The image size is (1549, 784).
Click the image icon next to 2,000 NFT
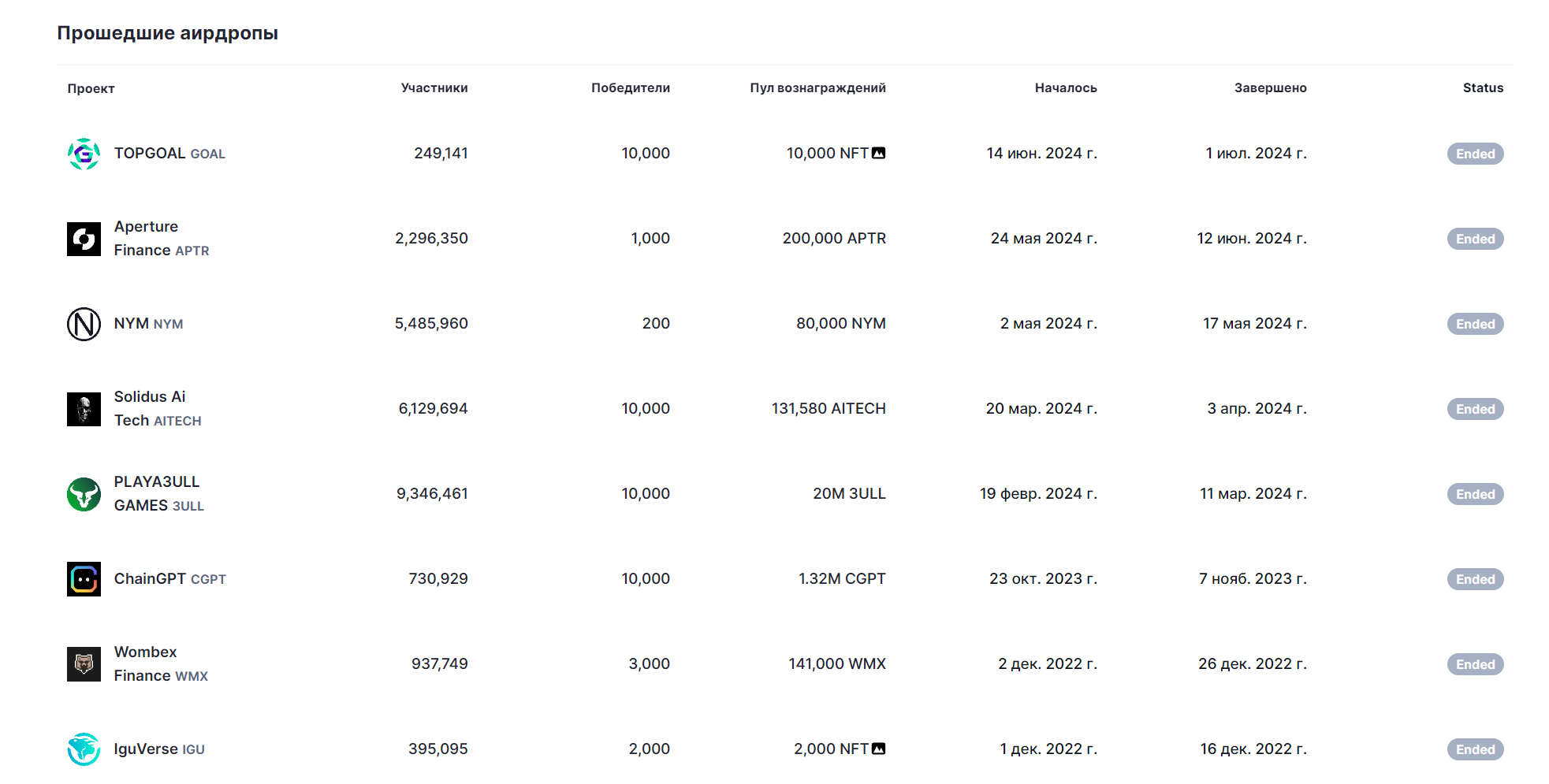880,749
